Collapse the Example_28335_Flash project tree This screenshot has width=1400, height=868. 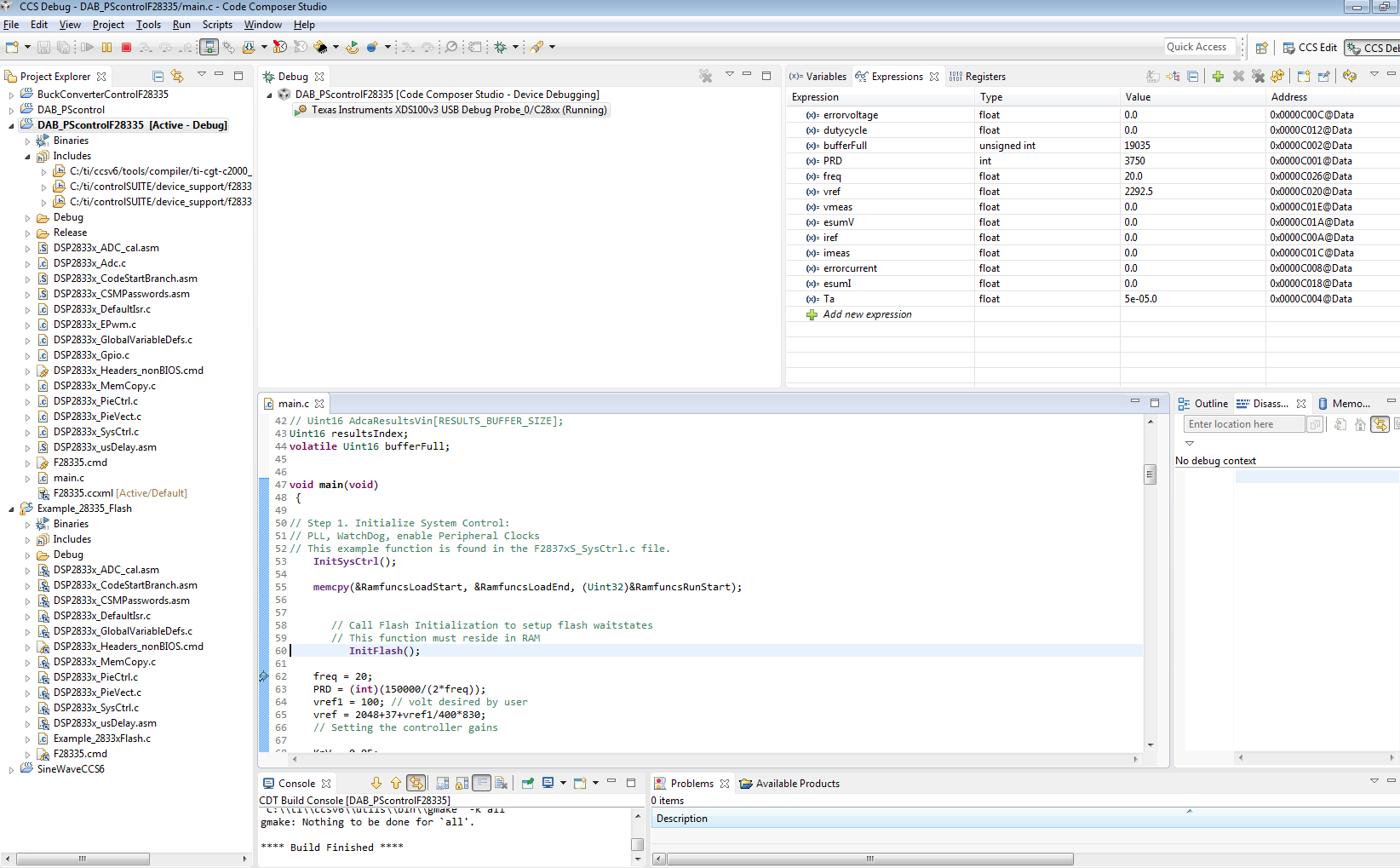tap(11, 509)
